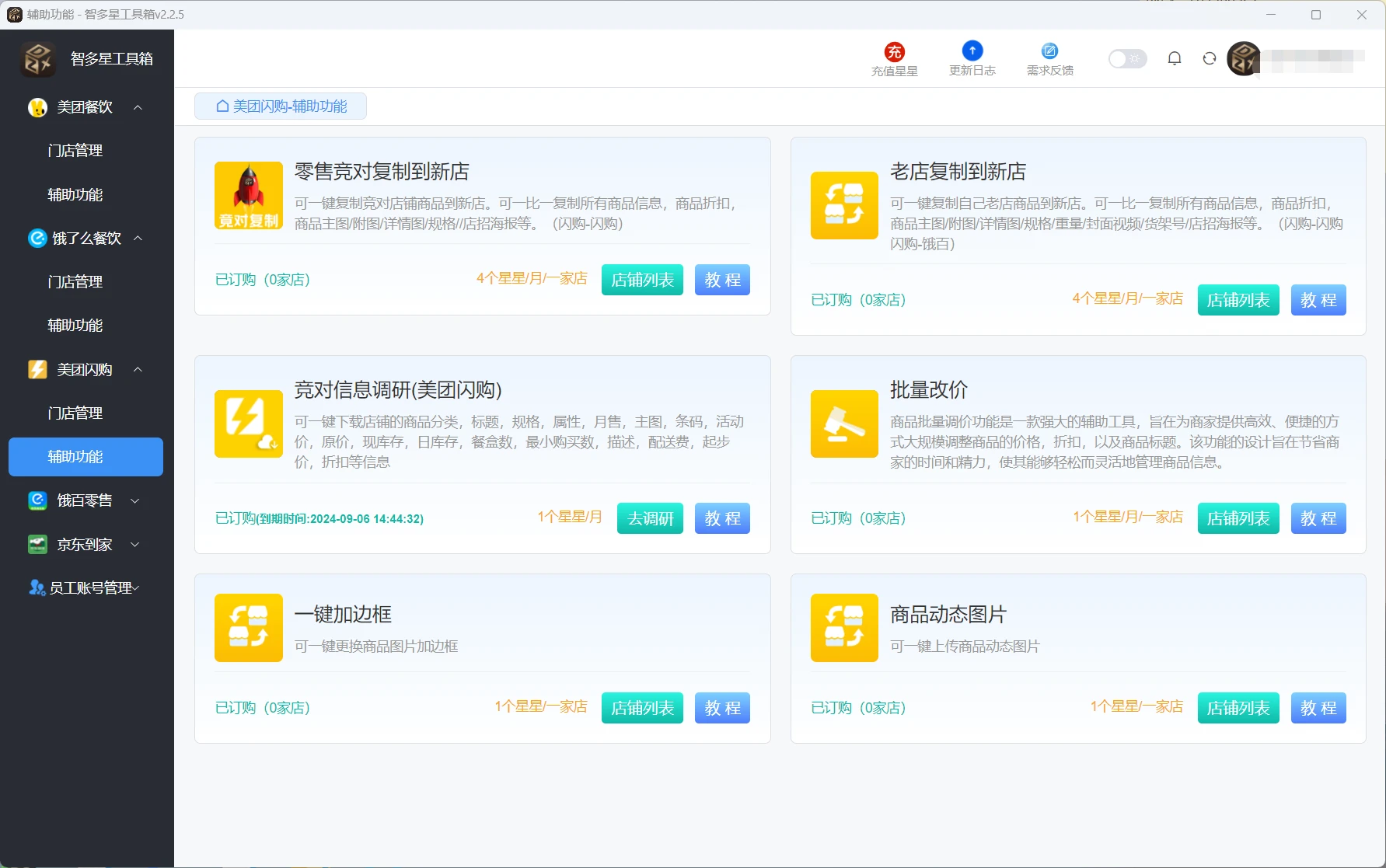Collapse the 美团餐饮 menu chevron
Image resolution: width=1386 pixels, height=868 pixels.
[x=138, y=107]
